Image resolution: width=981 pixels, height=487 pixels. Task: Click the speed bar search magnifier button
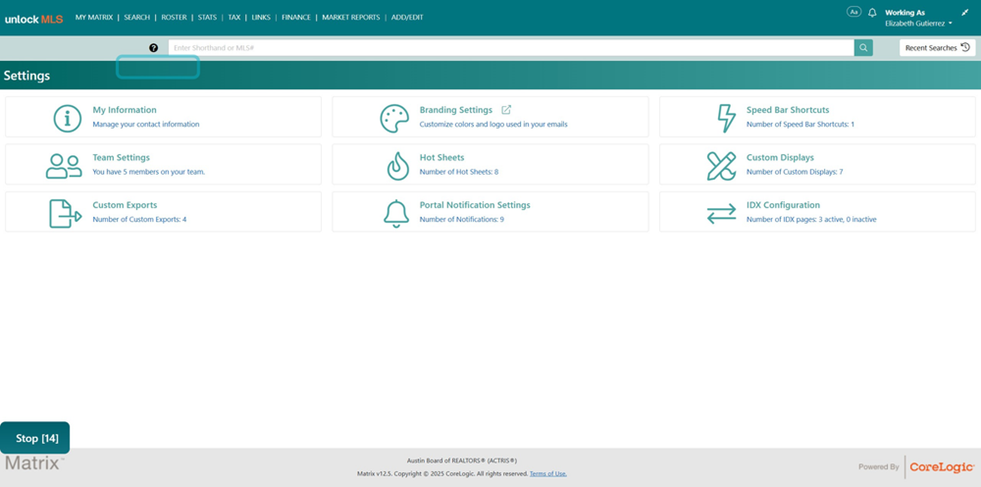[863, 48]
